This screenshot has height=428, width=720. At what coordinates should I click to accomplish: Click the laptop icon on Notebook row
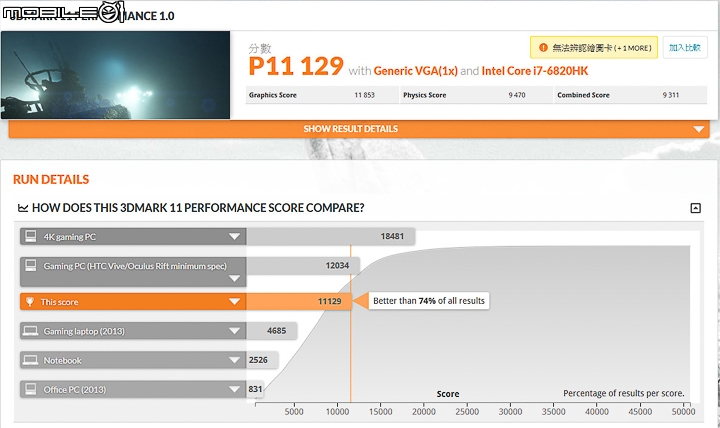(31, 360)
